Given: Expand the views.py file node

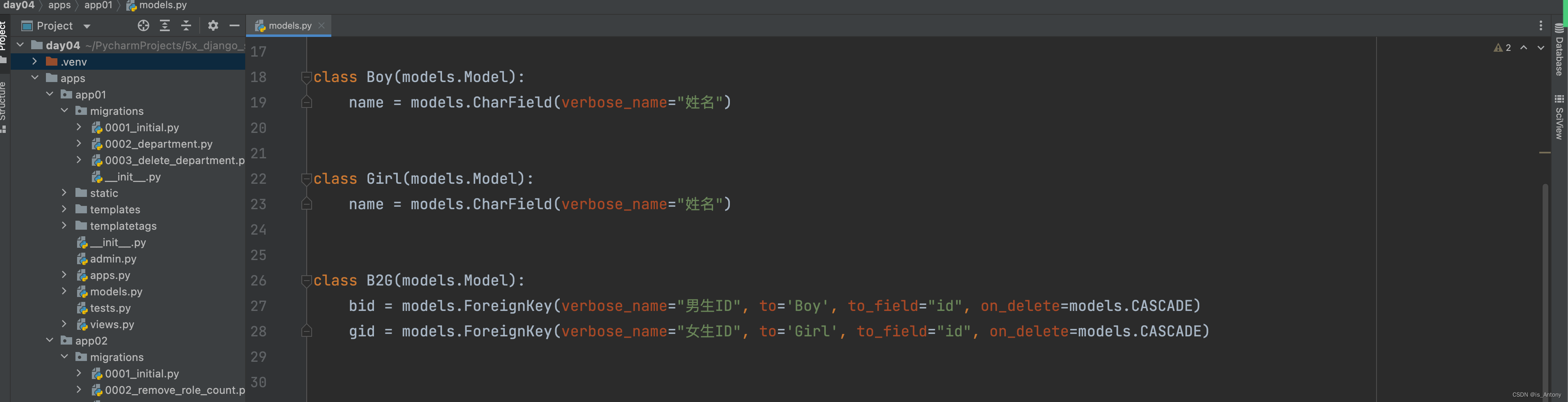Looking at the screenshot, I should click(64, 324).
